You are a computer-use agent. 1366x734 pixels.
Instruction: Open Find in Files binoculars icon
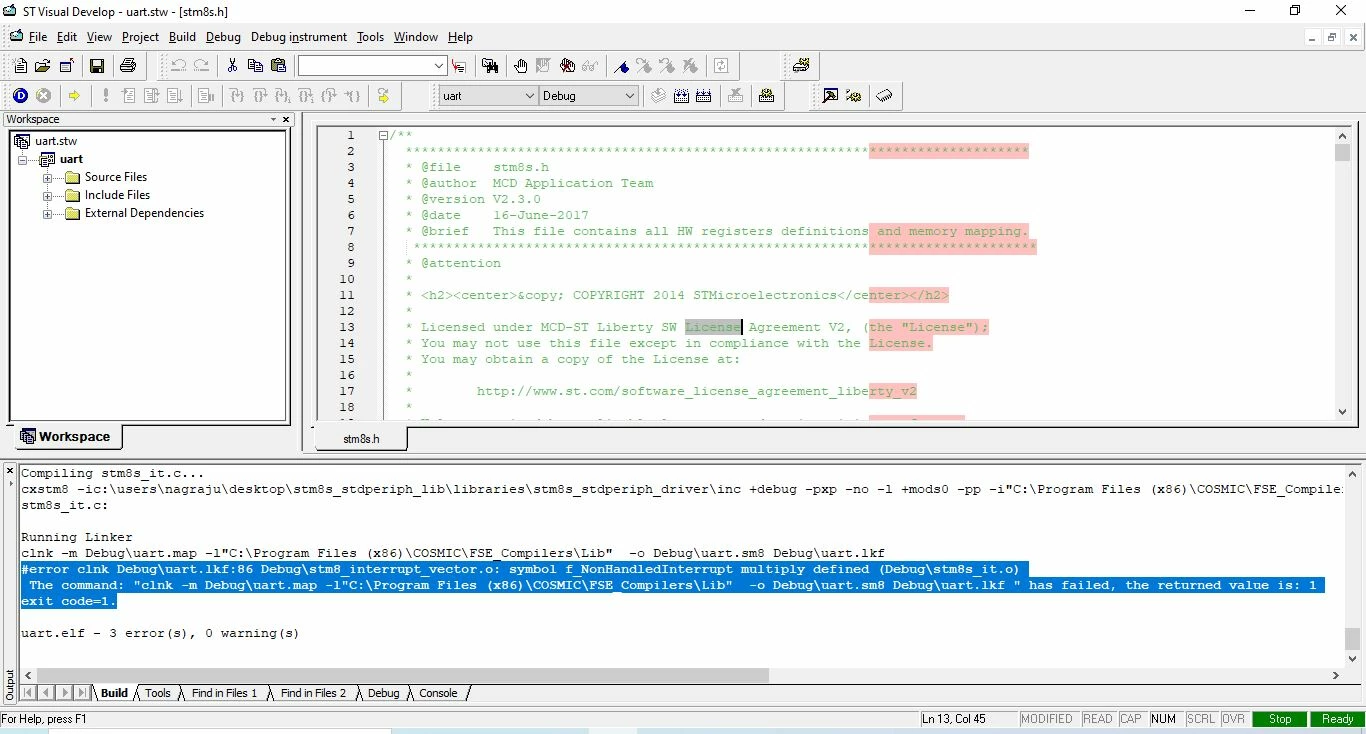(490, 66)
